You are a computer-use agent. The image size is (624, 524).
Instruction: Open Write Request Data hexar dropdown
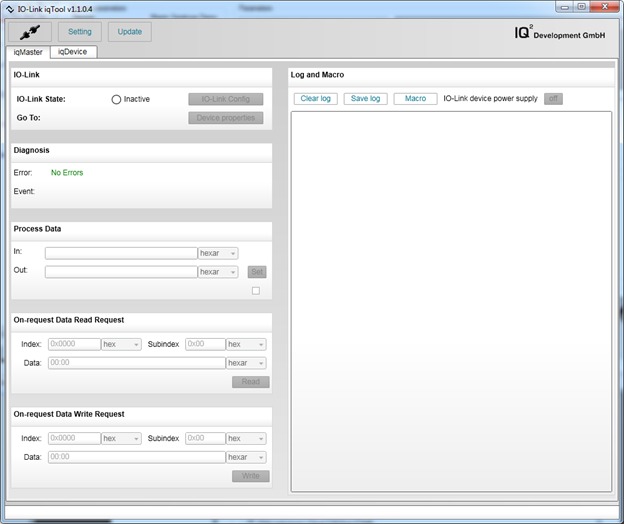(246, 457)
